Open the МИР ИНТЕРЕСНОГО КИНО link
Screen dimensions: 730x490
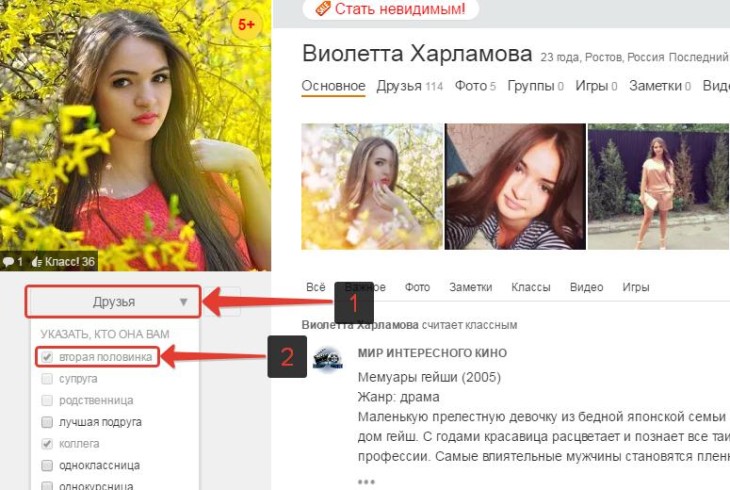[432, 353]
